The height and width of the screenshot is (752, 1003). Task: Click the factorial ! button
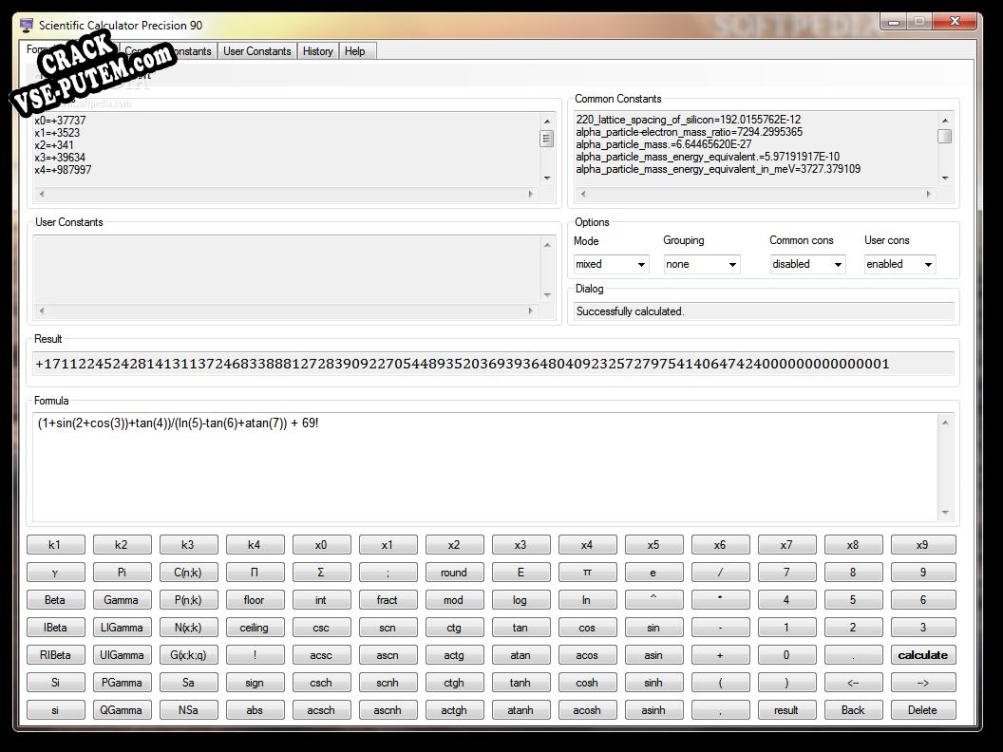[254, 655]
